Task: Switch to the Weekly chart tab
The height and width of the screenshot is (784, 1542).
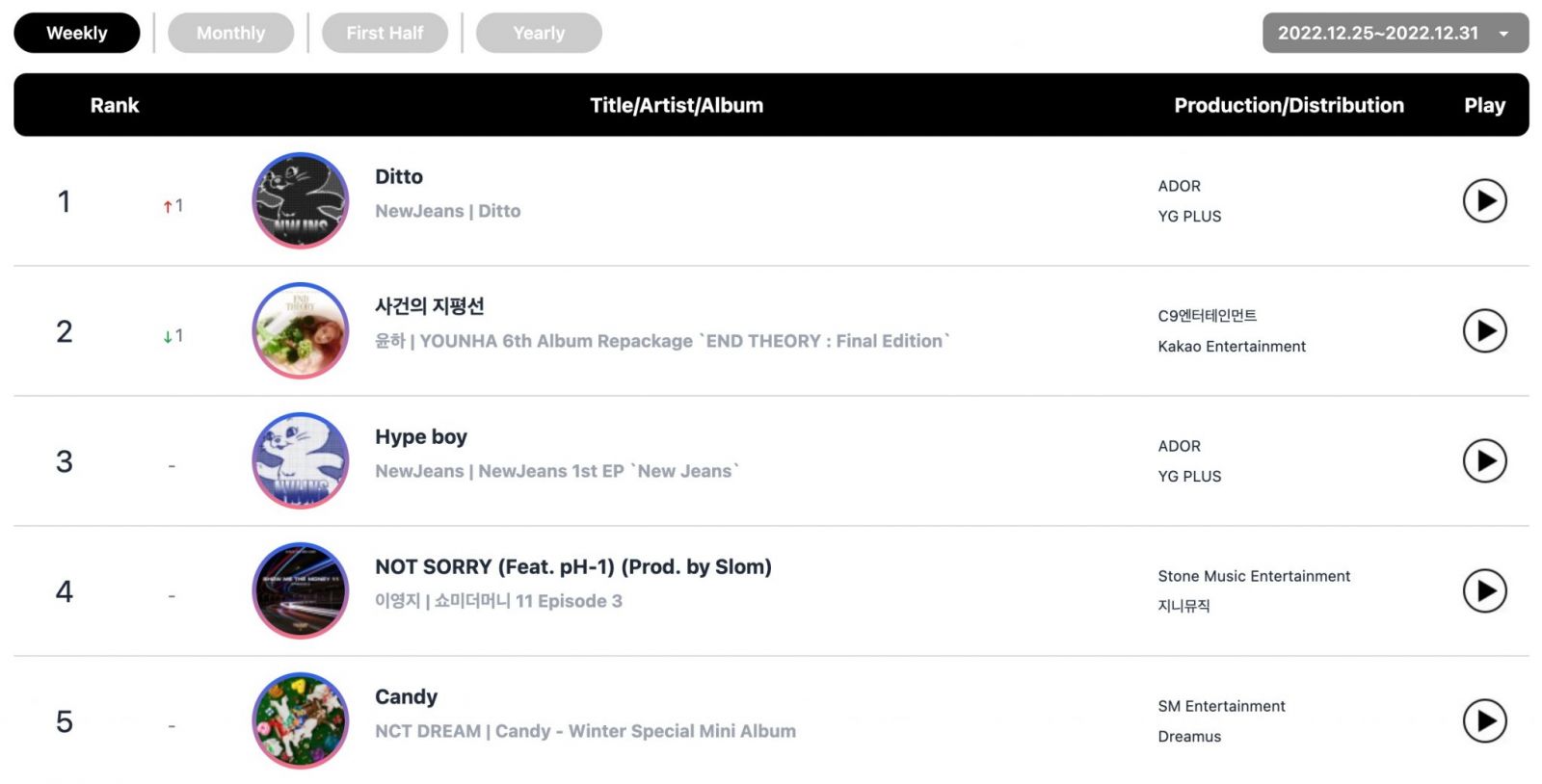Action: click(77, 33)
